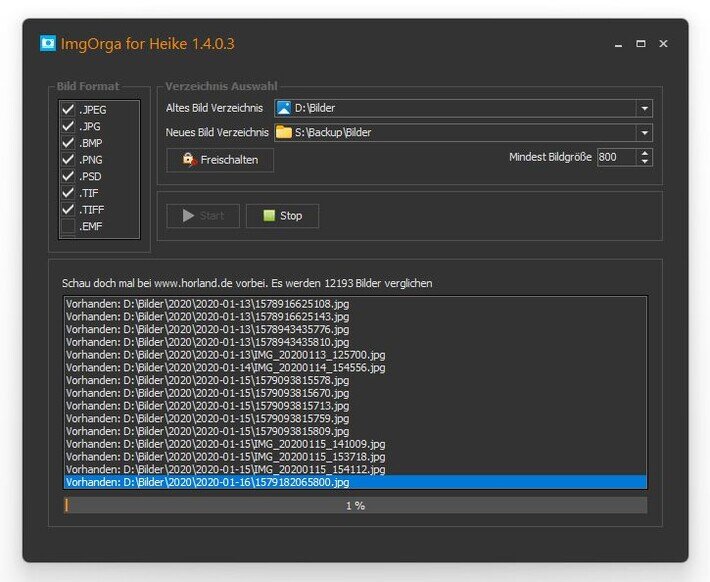710x582 pixels.
Task: Minimize the ImgOrga window
Action: [x=619, y=44]
